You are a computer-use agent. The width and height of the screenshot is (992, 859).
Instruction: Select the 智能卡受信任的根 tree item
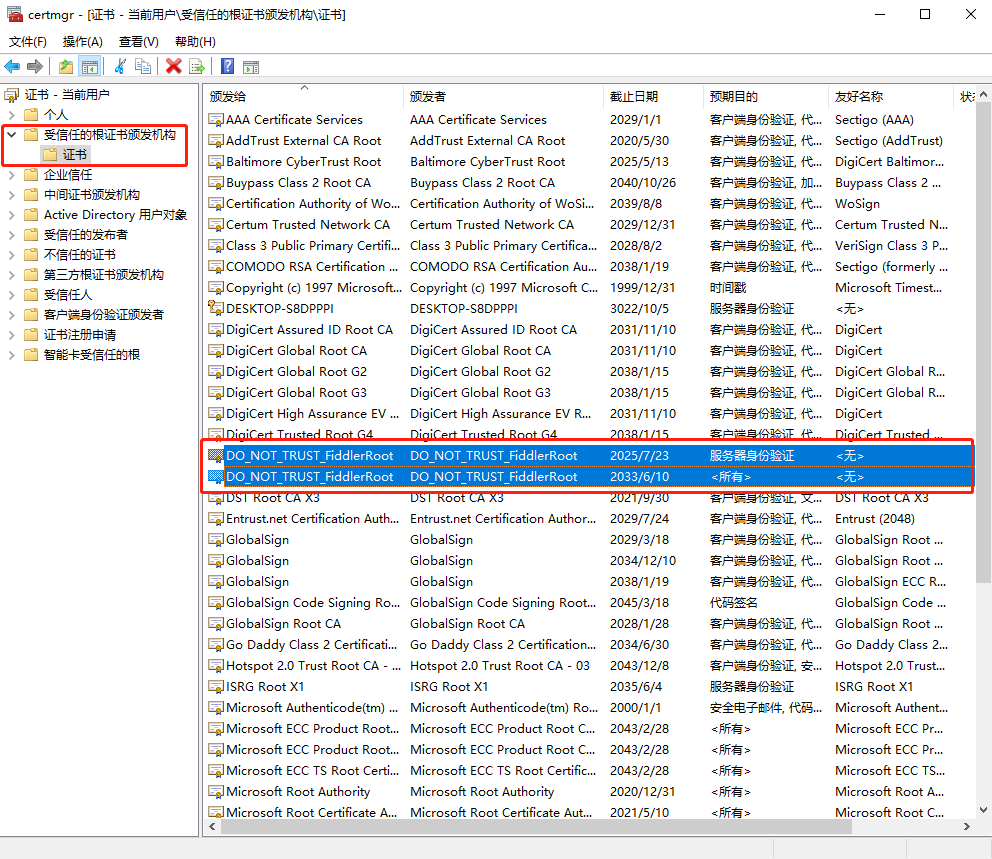92,355
